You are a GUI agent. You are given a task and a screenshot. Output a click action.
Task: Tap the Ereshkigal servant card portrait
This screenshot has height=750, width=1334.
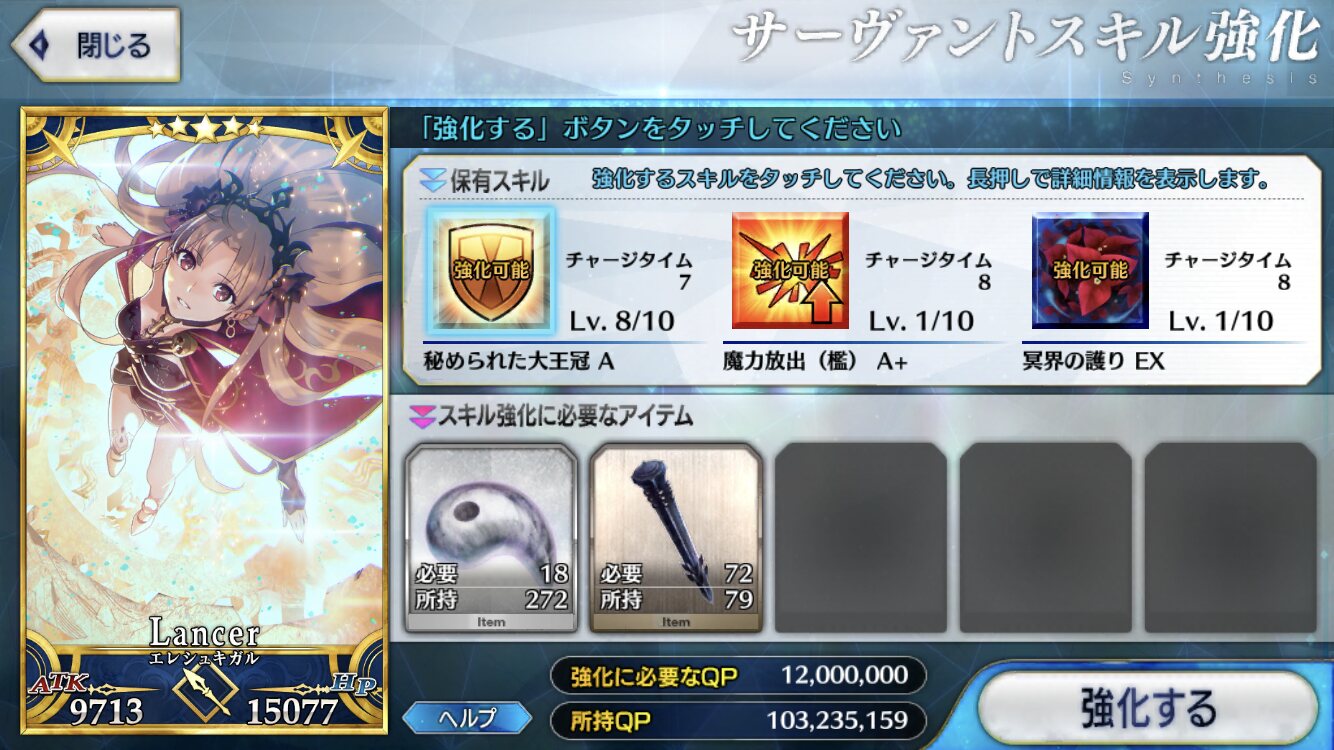click(x=204, y=420)
